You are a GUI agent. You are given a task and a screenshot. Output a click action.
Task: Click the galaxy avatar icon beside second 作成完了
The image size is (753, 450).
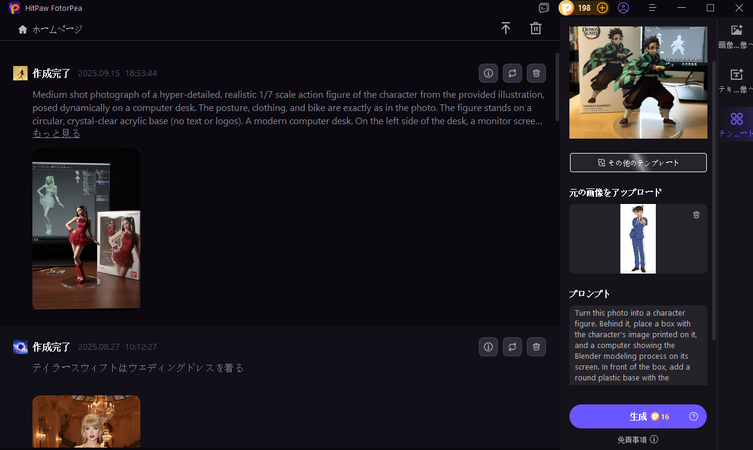(x=20, y=347)
